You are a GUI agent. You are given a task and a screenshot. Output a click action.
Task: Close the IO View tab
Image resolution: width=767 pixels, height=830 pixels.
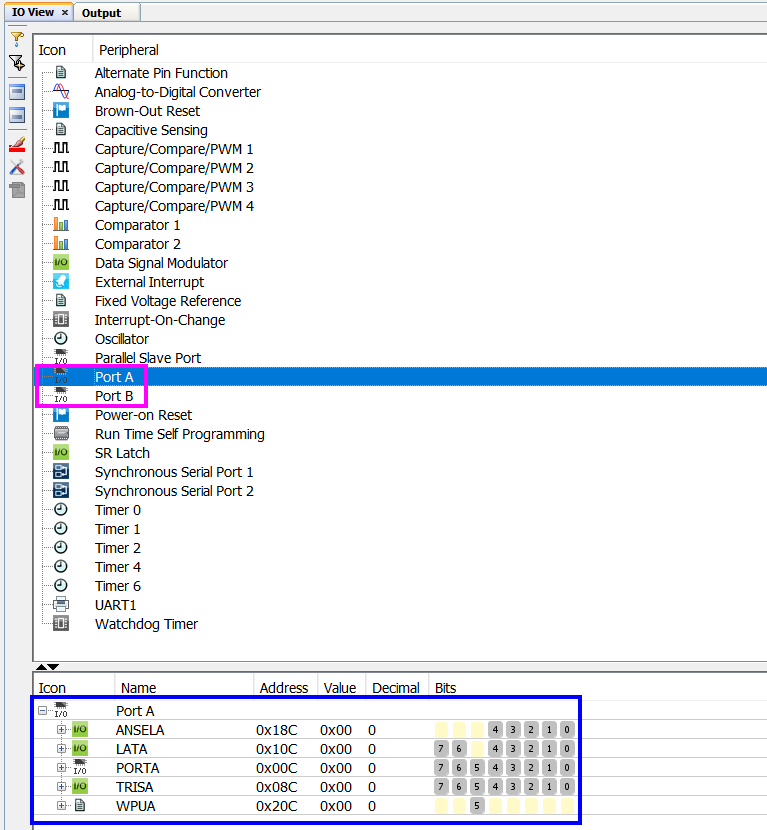65,12
